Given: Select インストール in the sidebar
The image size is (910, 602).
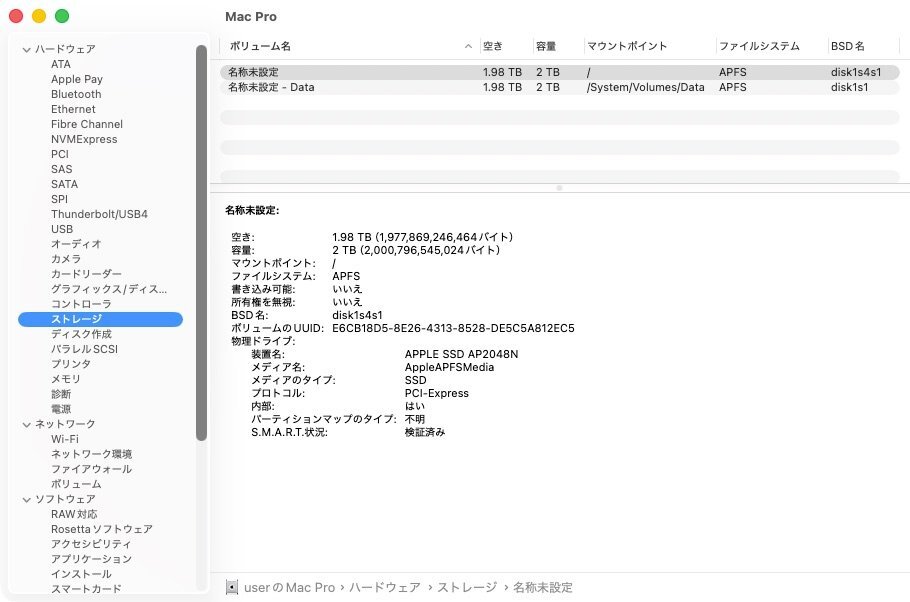Looking at the screenshot, I should (81, 574).
